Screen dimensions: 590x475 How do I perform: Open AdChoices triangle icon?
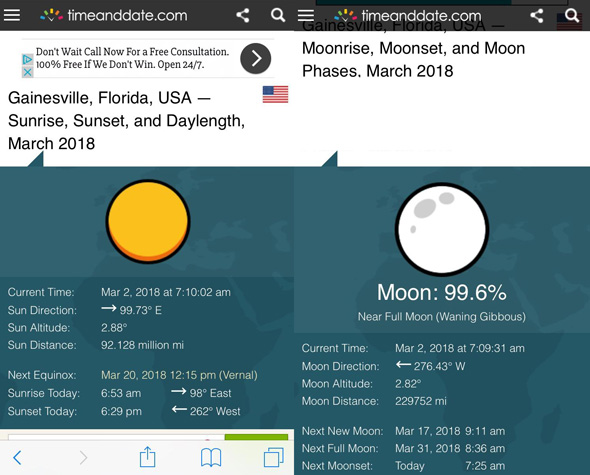click(27, 59)
